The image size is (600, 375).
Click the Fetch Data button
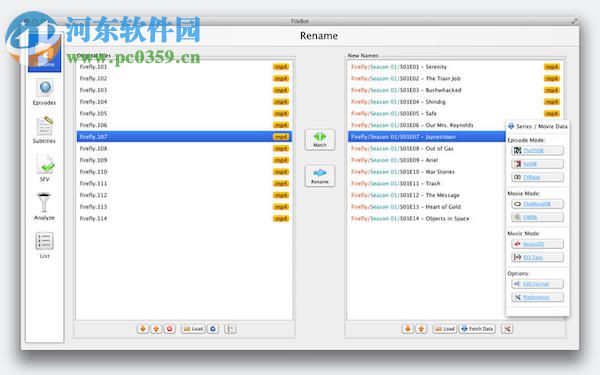[477, 329]
